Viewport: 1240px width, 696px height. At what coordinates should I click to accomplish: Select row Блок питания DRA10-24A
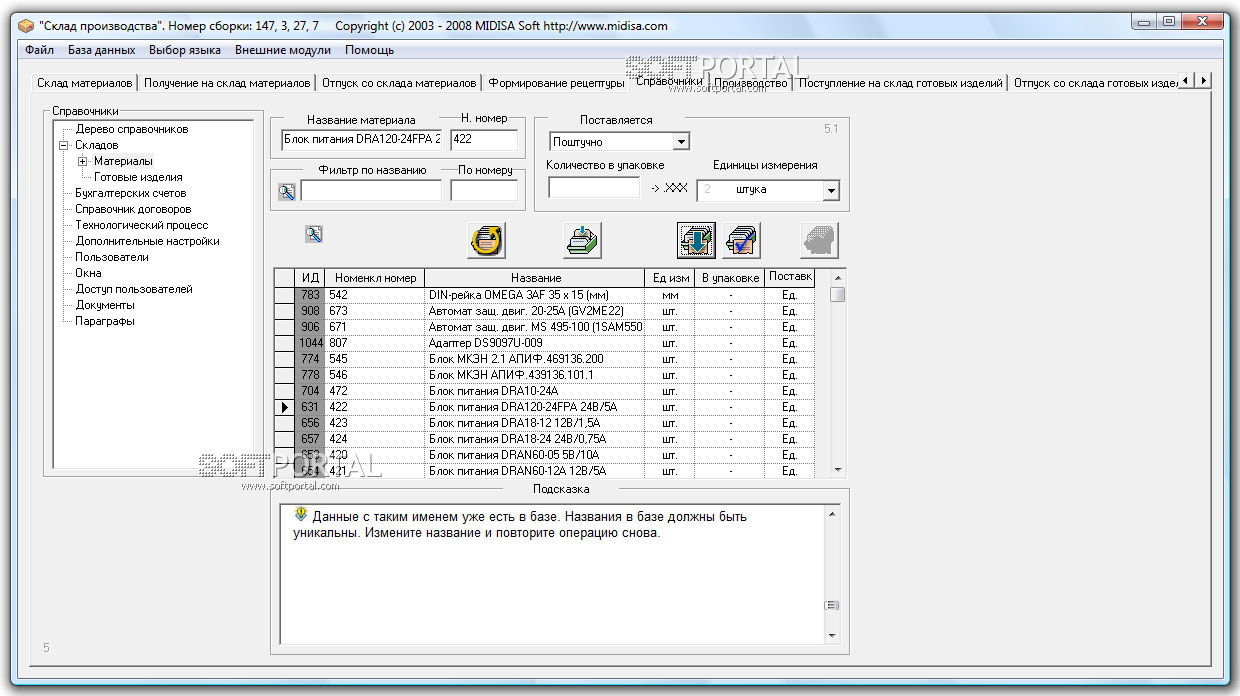click(x=545, y=391)
